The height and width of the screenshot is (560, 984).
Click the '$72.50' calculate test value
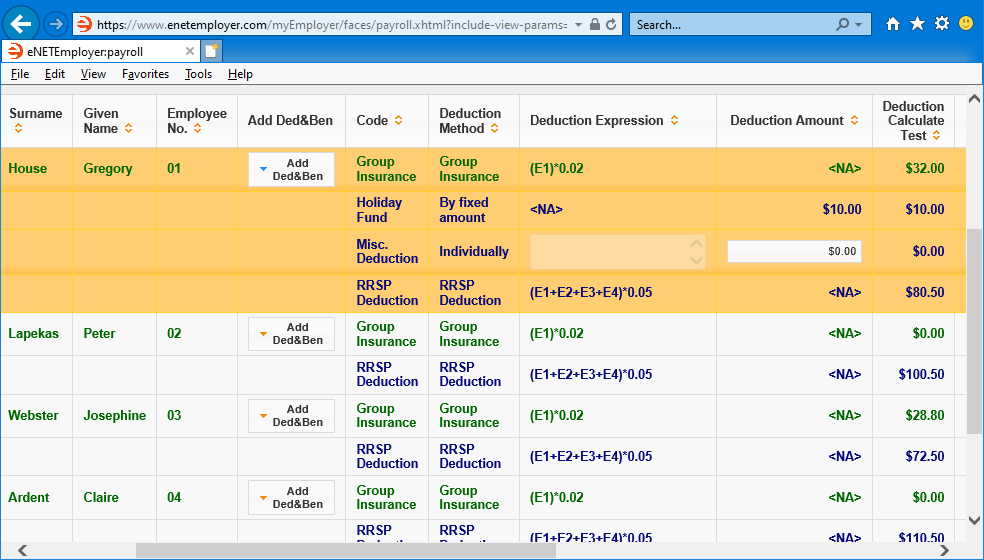[x=925, y=456]
